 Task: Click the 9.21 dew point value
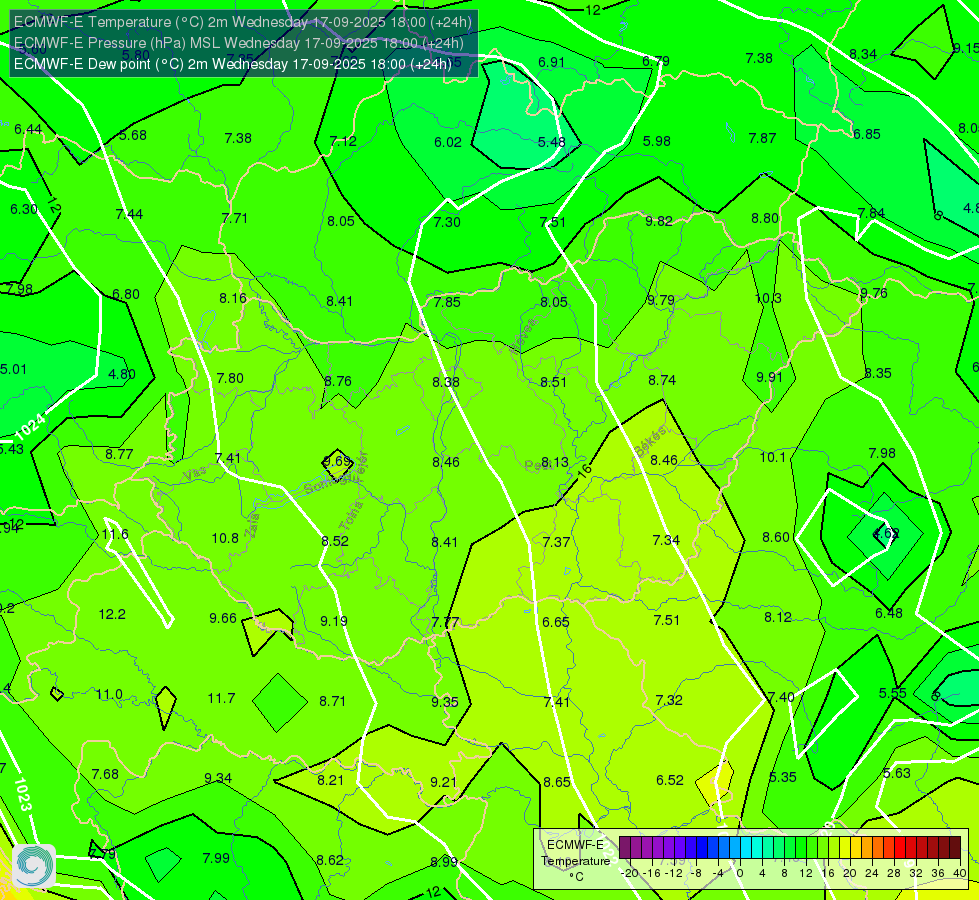pos(444,782)
